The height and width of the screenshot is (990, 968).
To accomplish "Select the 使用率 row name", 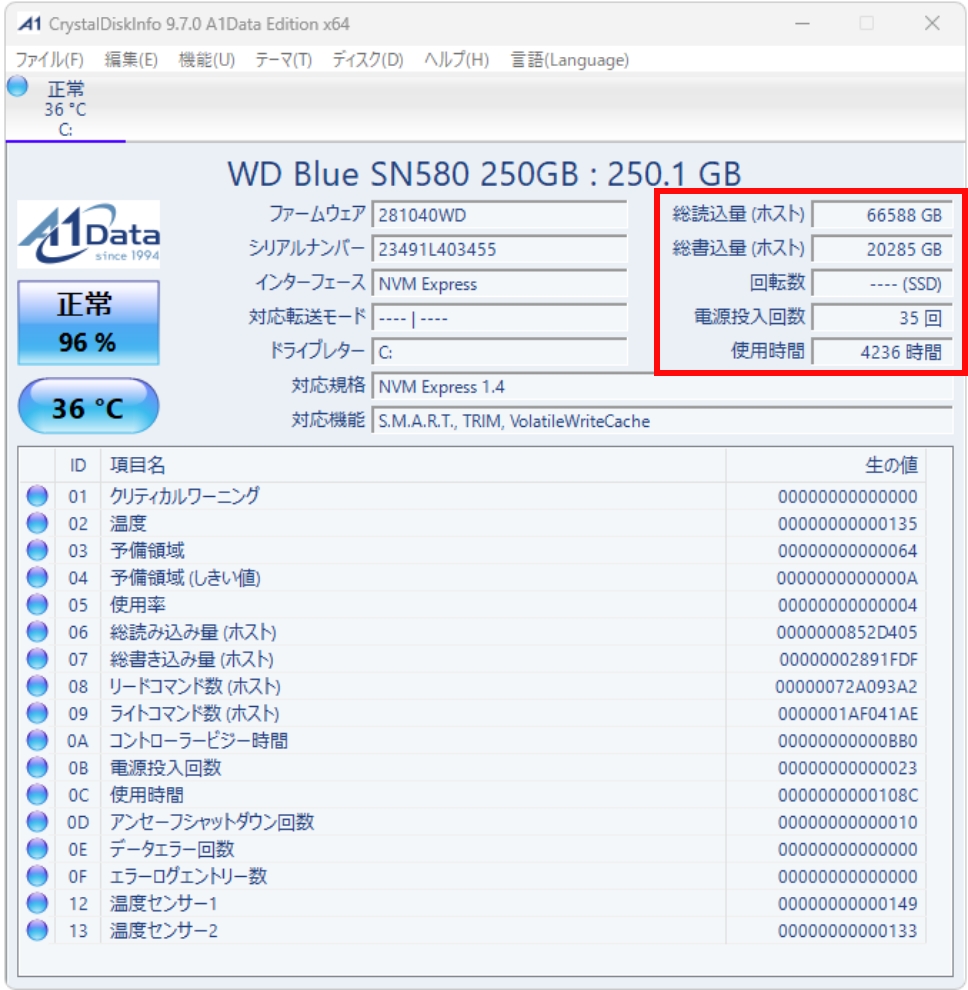I will pyautogui.click(x=138, y=605).
